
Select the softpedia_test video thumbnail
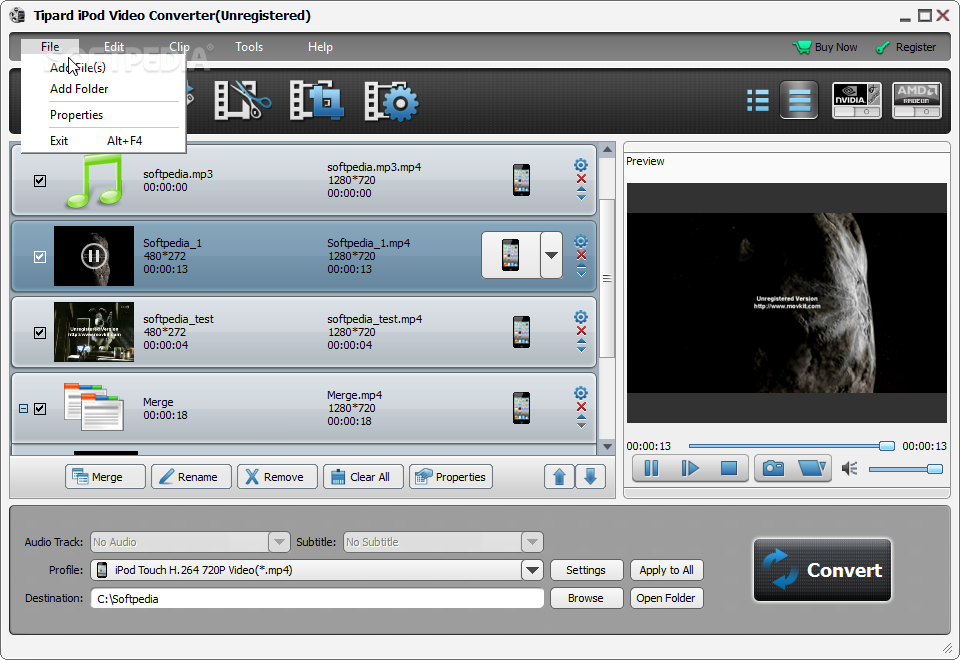point(94,332)
